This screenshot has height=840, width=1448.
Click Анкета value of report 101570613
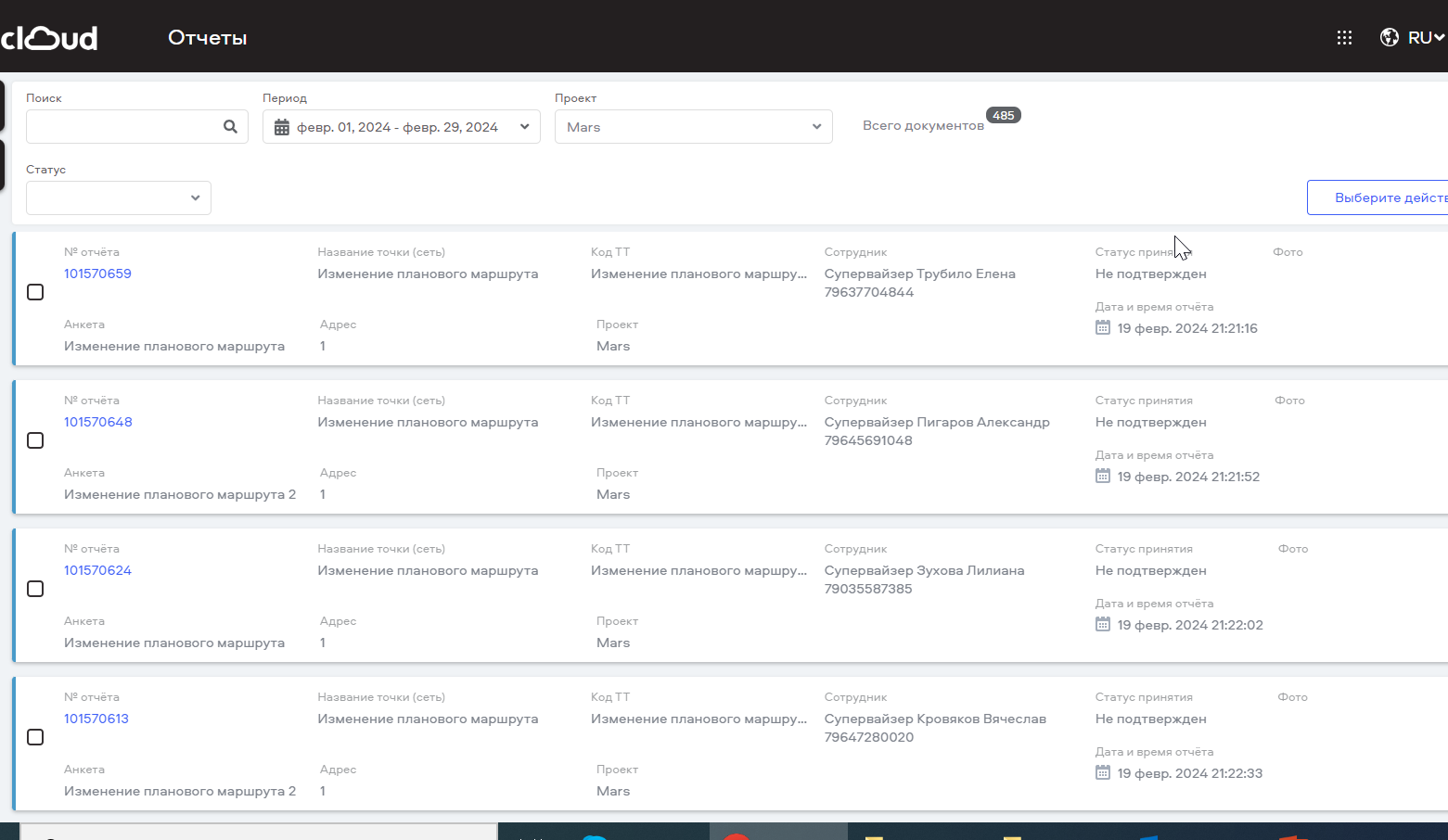[x=180, y=791]
